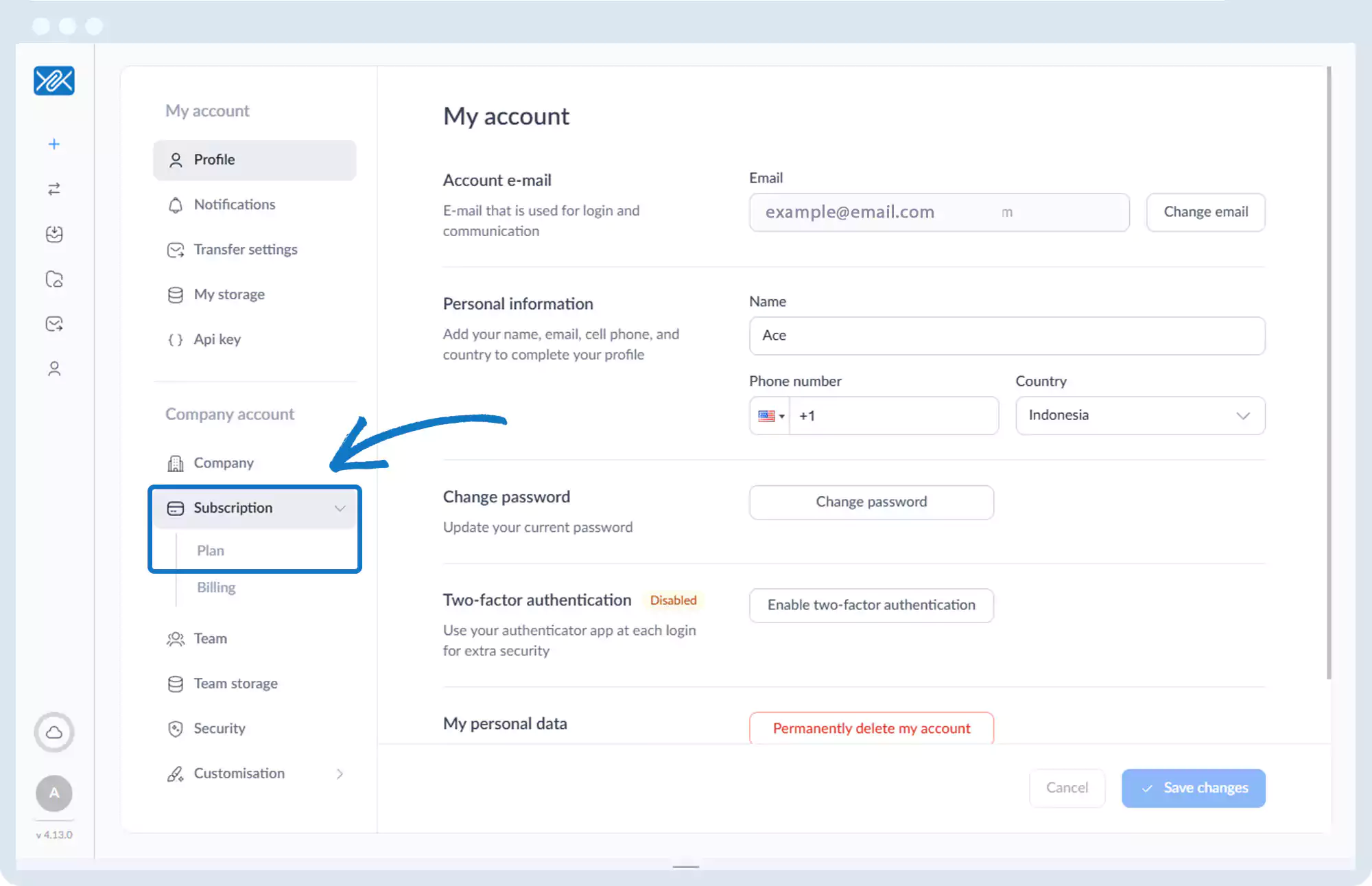Click the cloud storage circle icon
The height and width of the screenshot is (886, 1372).
coord(54,732)
